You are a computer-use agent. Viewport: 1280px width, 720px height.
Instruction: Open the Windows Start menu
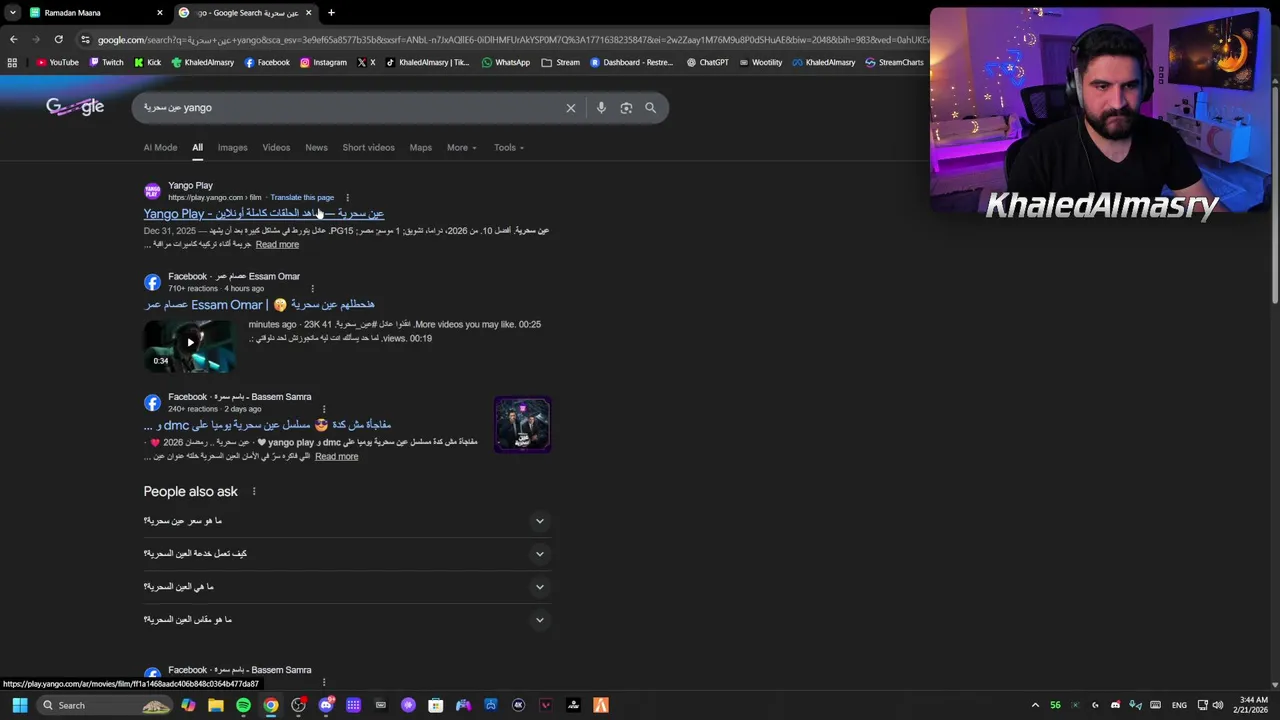(19, 705)
